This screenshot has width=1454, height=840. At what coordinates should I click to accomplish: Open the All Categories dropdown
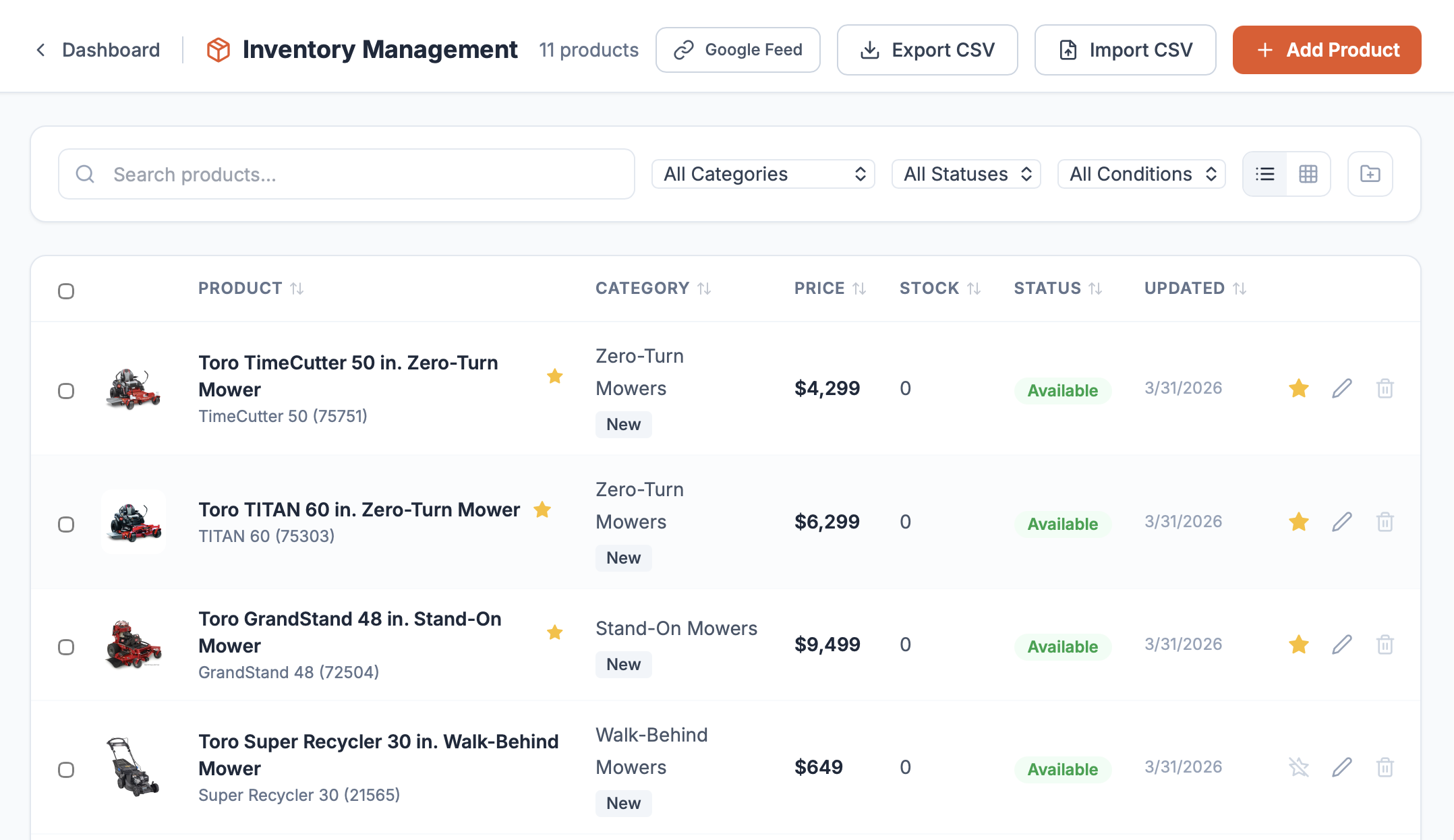[763, 174]
